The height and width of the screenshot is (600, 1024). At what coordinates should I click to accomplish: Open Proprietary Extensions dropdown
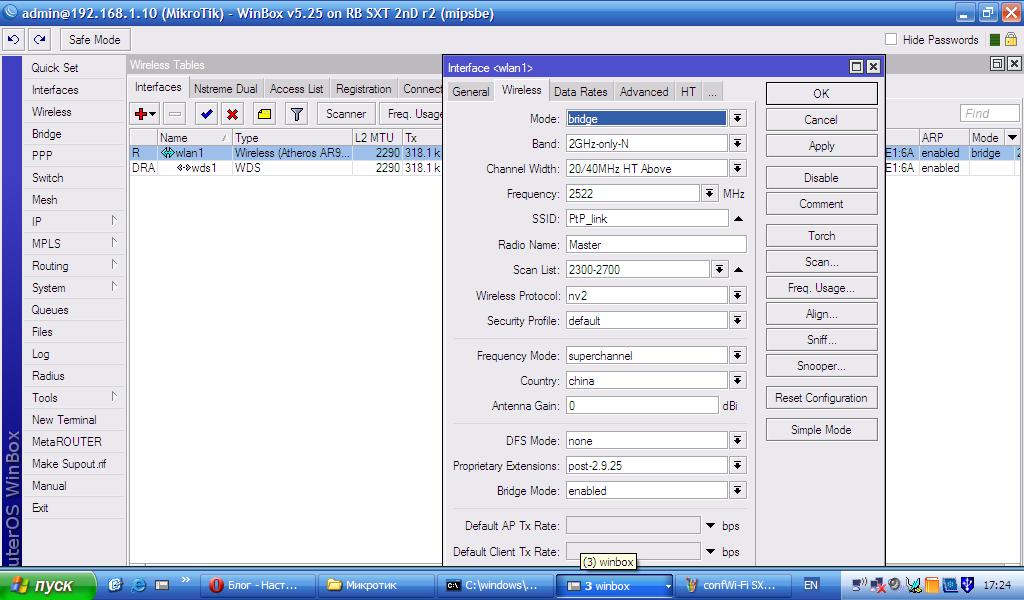(737, 466)
